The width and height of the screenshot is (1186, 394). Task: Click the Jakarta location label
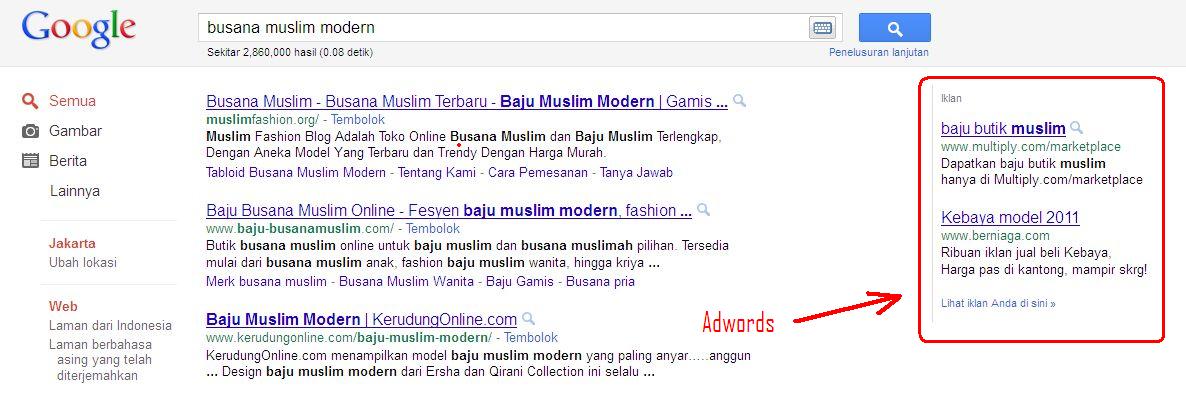tap(72, 244)
